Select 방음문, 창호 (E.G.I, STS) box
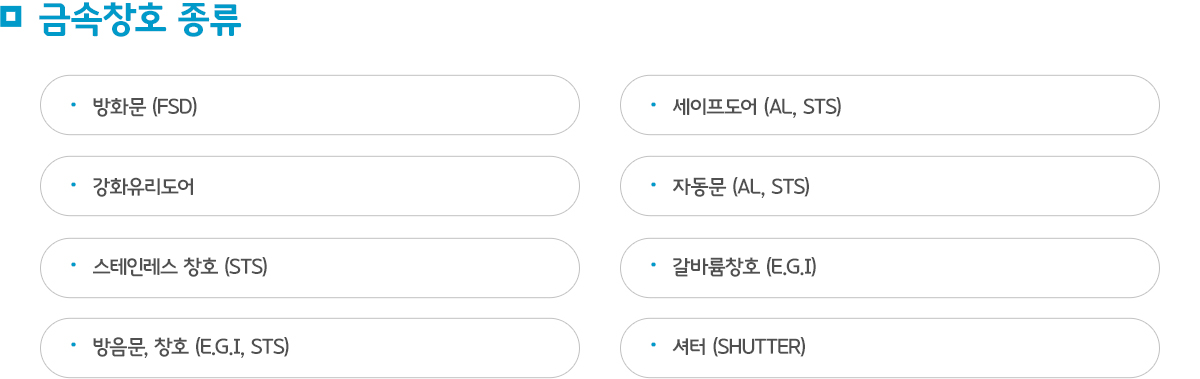1200x379 pixels. pyautogui.click(x=310, y=347)
